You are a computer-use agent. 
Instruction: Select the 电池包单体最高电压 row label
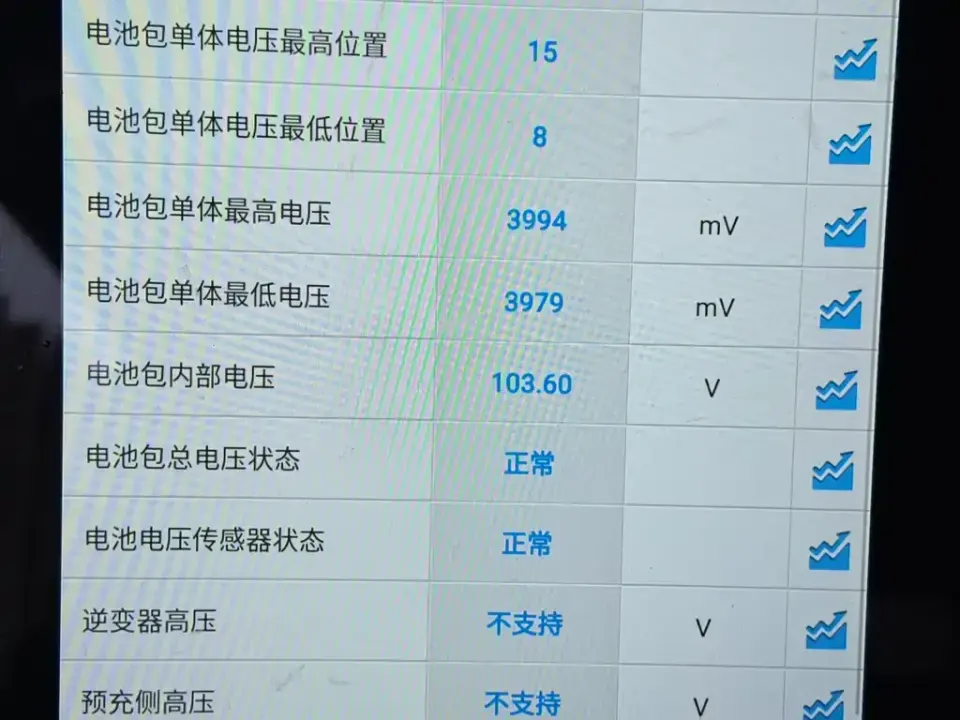[x=209, y=209]
